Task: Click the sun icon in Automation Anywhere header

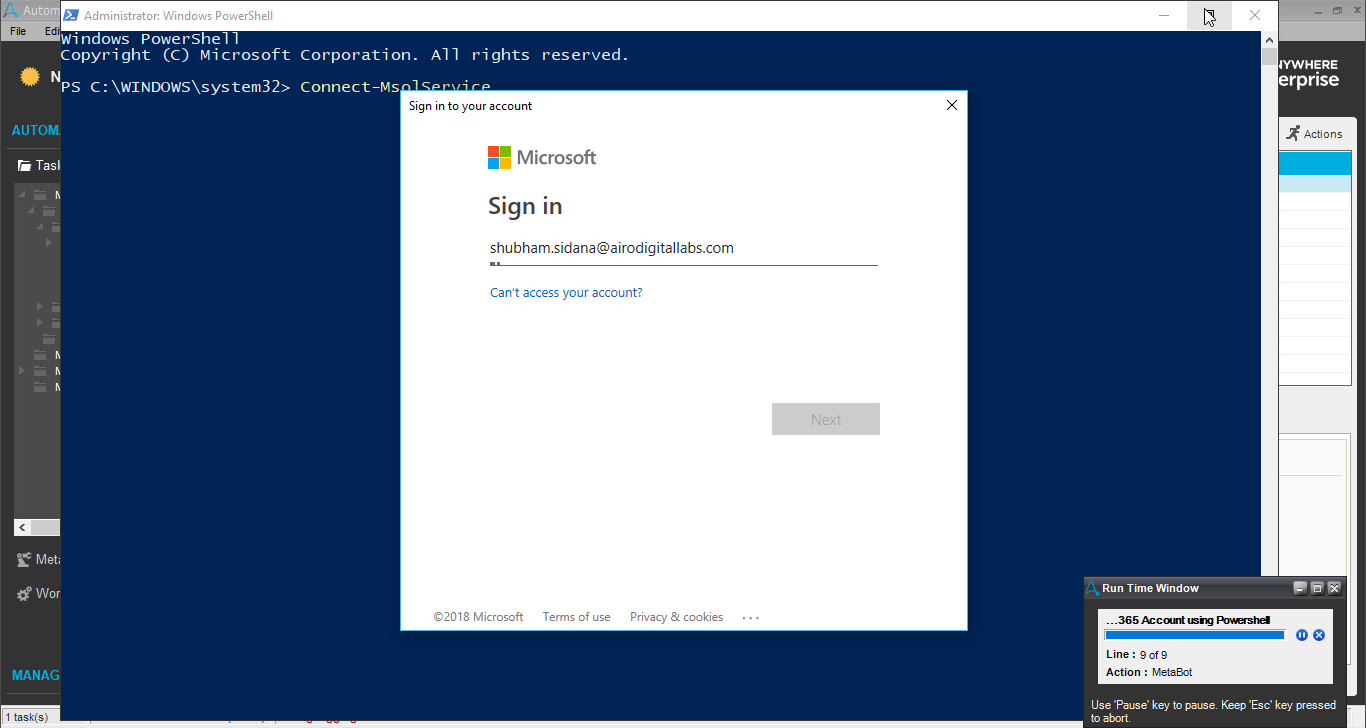Action: pos(30,76)
